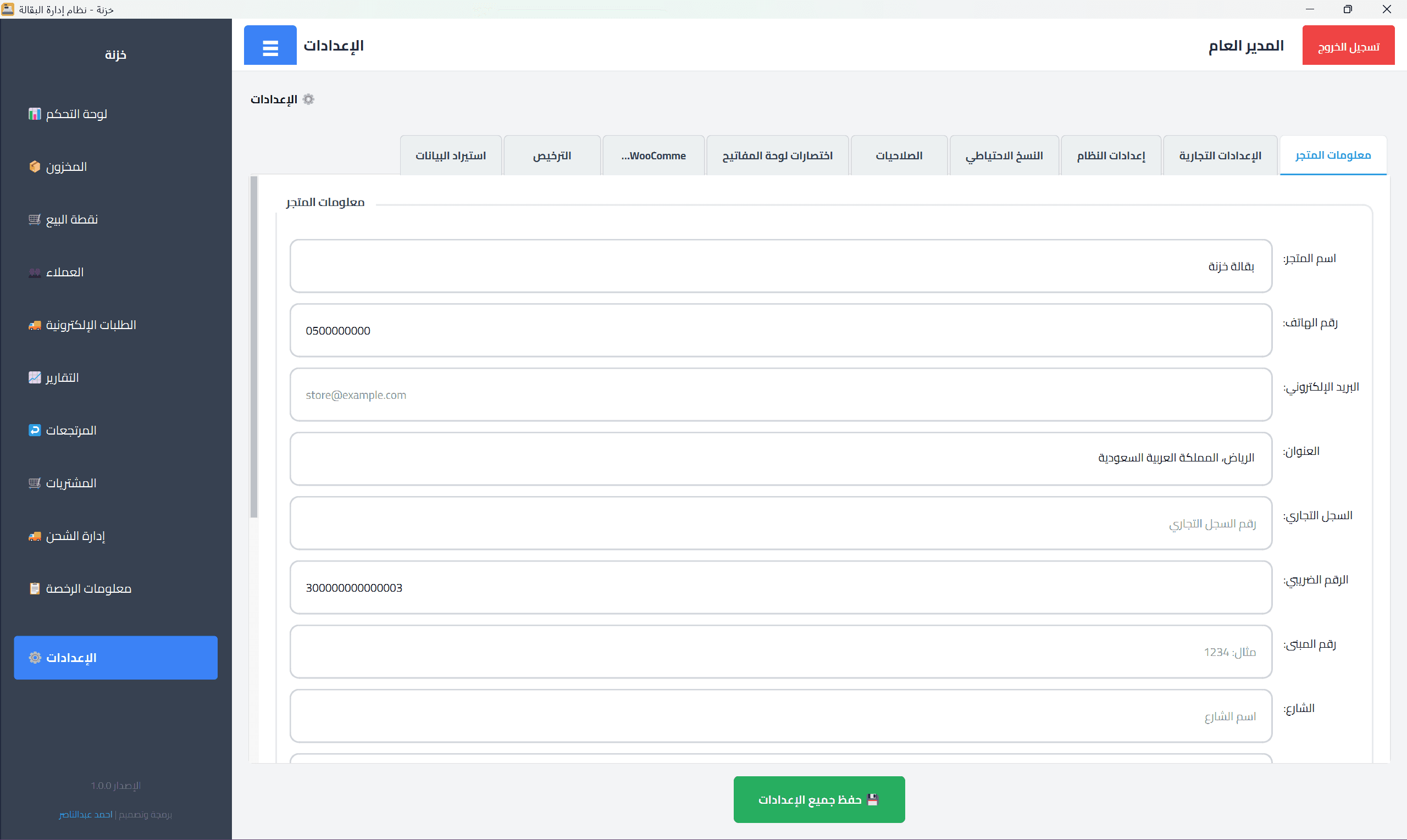The width and height of the screenshot is (1407, 840).
Task: Click the hamburger menu icon
Action: pos(270,45)
